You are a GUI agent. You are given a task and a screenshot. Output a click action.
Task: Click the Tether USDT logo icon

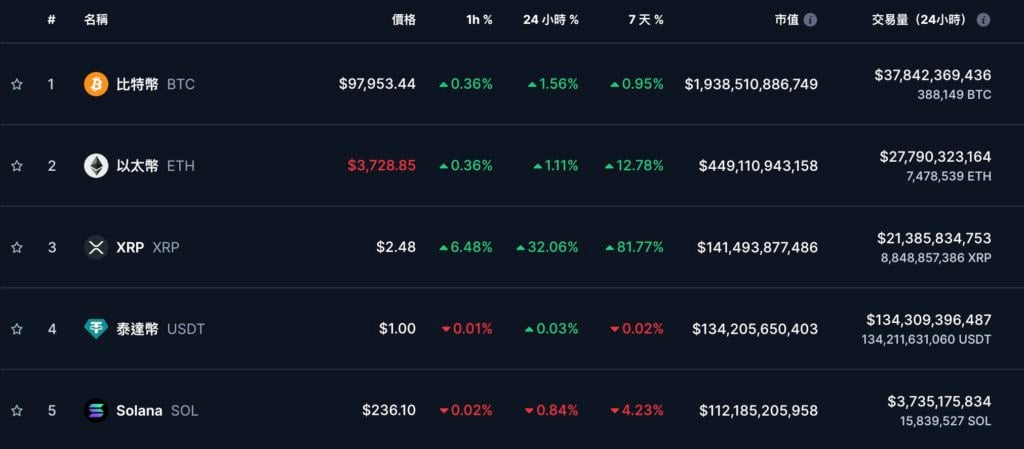click(96, 329)
